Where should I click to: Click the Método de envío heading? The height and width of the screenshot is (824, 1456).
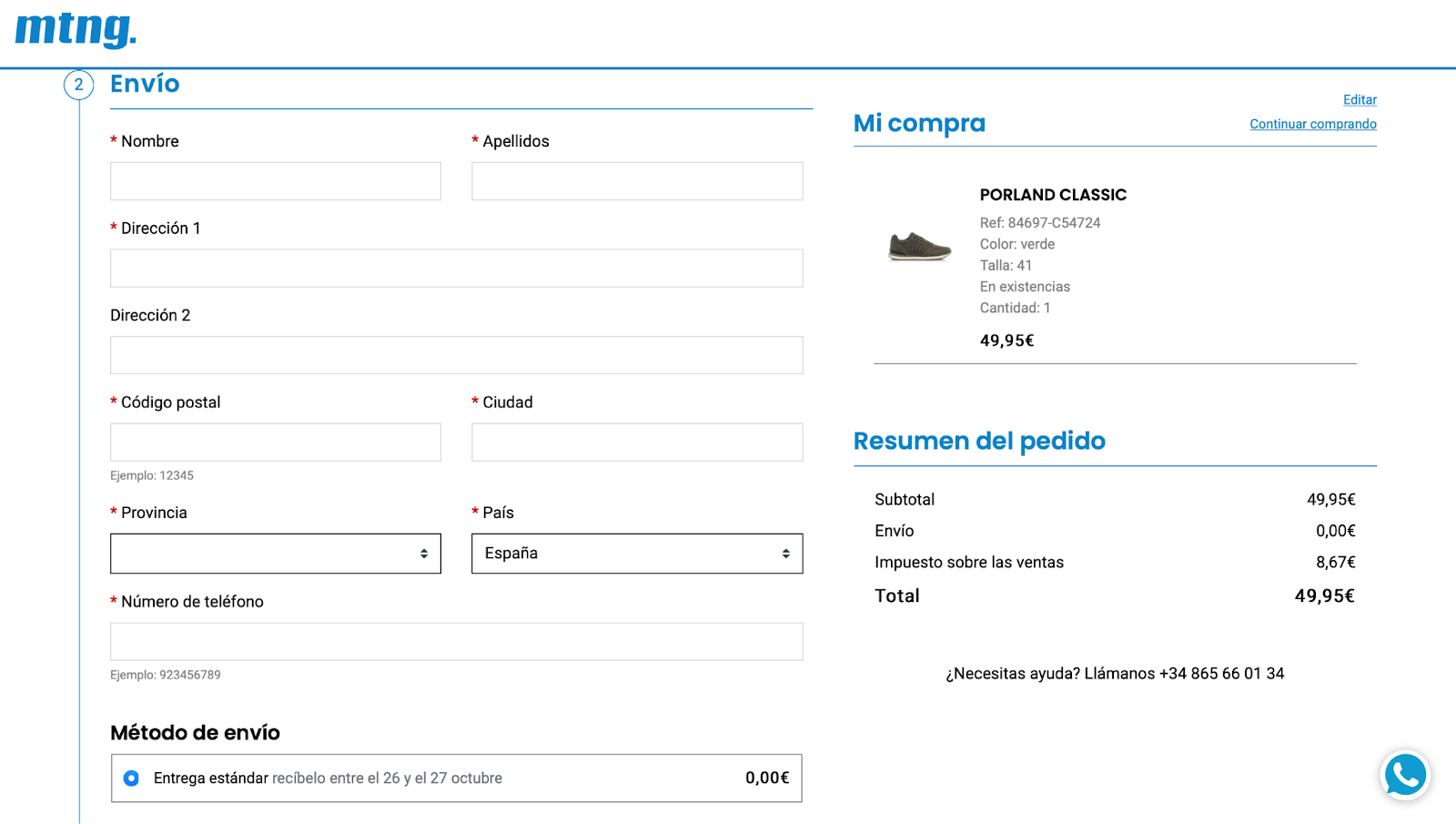pyautogui.click(x=195, y=732)
